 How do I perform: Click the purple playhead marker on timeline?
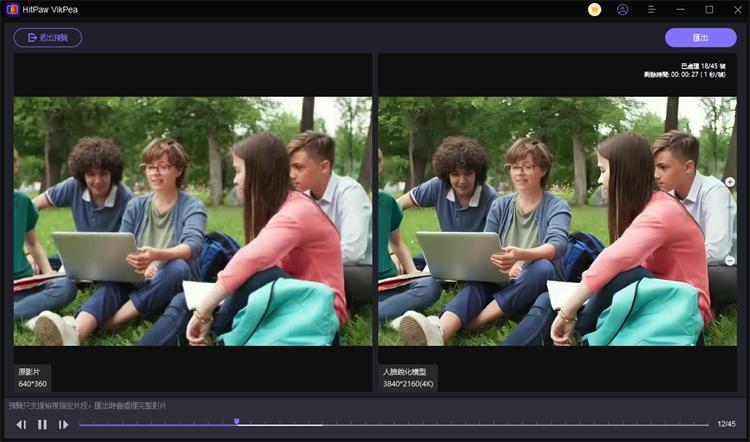click(x=237, y=422)
